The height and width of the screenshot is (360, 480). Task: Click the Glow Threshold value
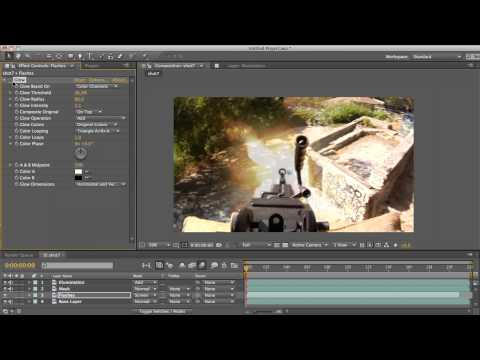81,93
